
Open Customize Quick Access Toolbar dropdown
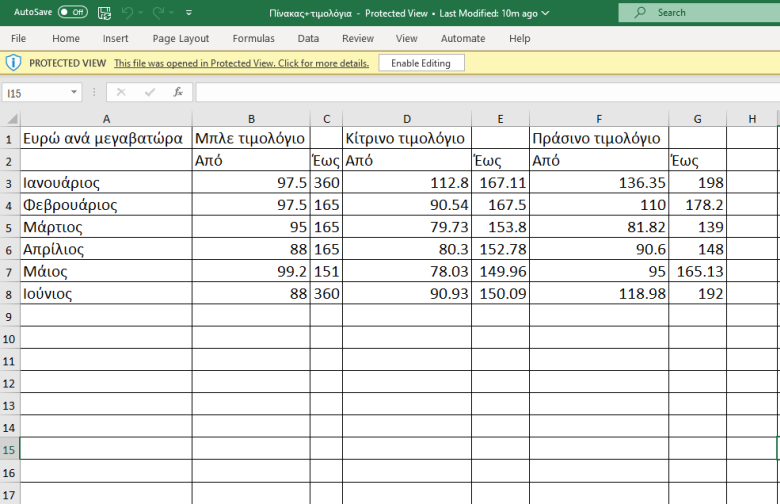point(189,13)
